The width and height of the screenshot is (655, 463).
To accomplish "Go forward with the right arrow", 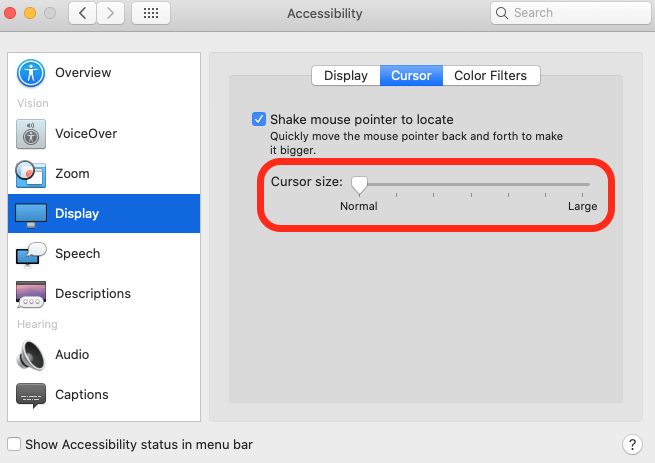I will click(x=110, y=13).
